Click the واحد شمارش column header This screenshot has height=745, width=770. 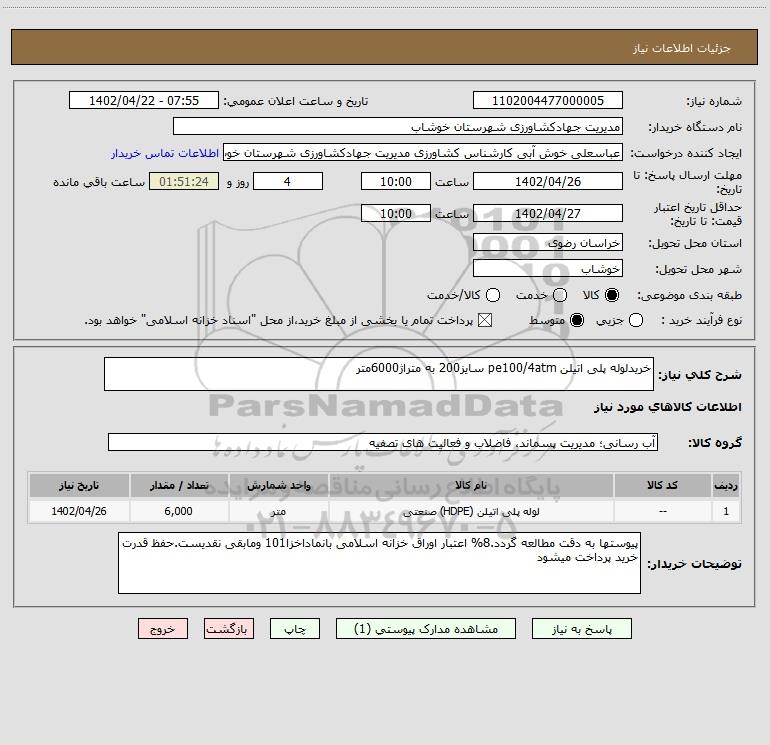[278, 485]
